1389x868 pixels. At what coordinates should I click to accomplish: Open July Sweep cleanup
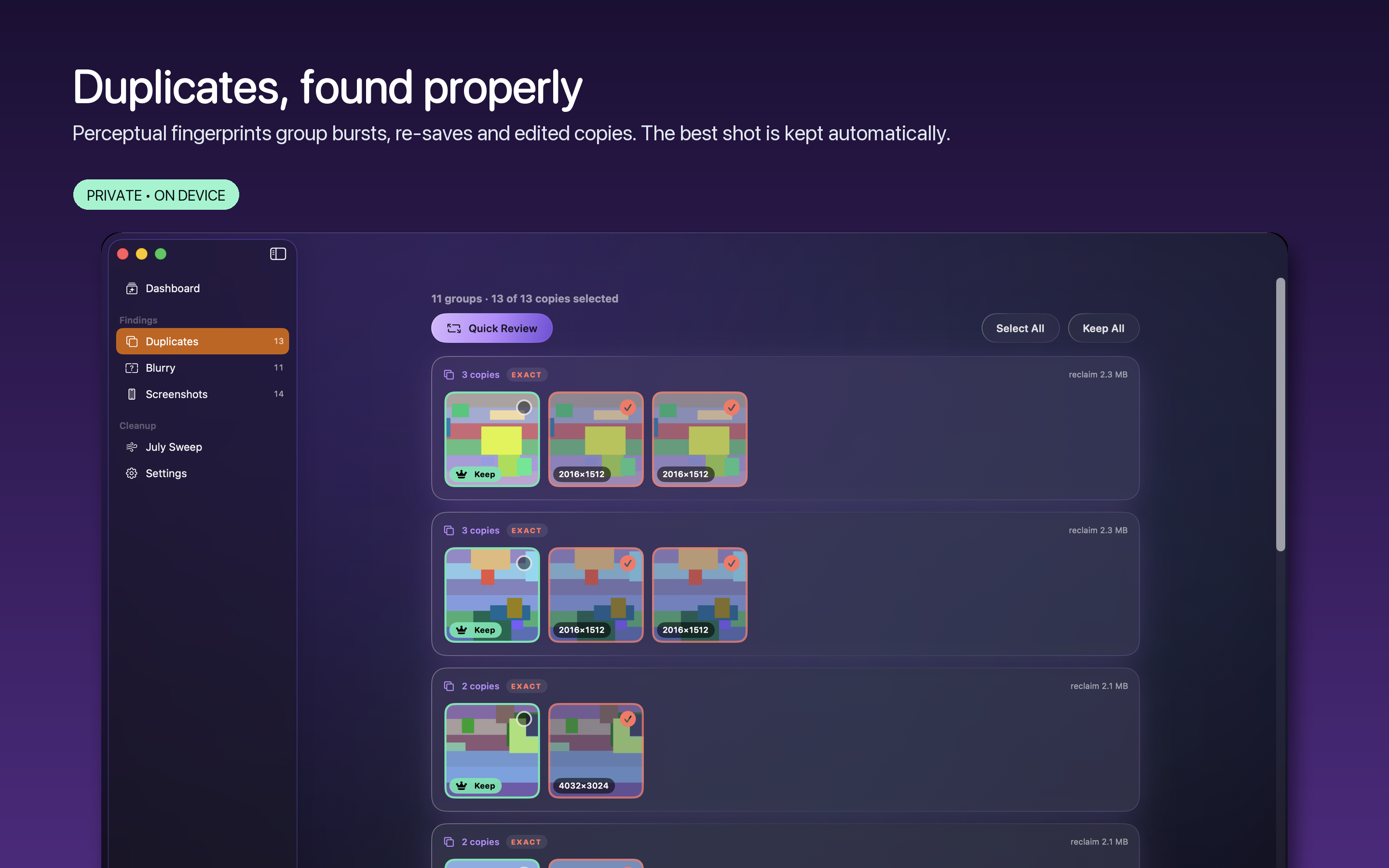(x=202, y=447)
